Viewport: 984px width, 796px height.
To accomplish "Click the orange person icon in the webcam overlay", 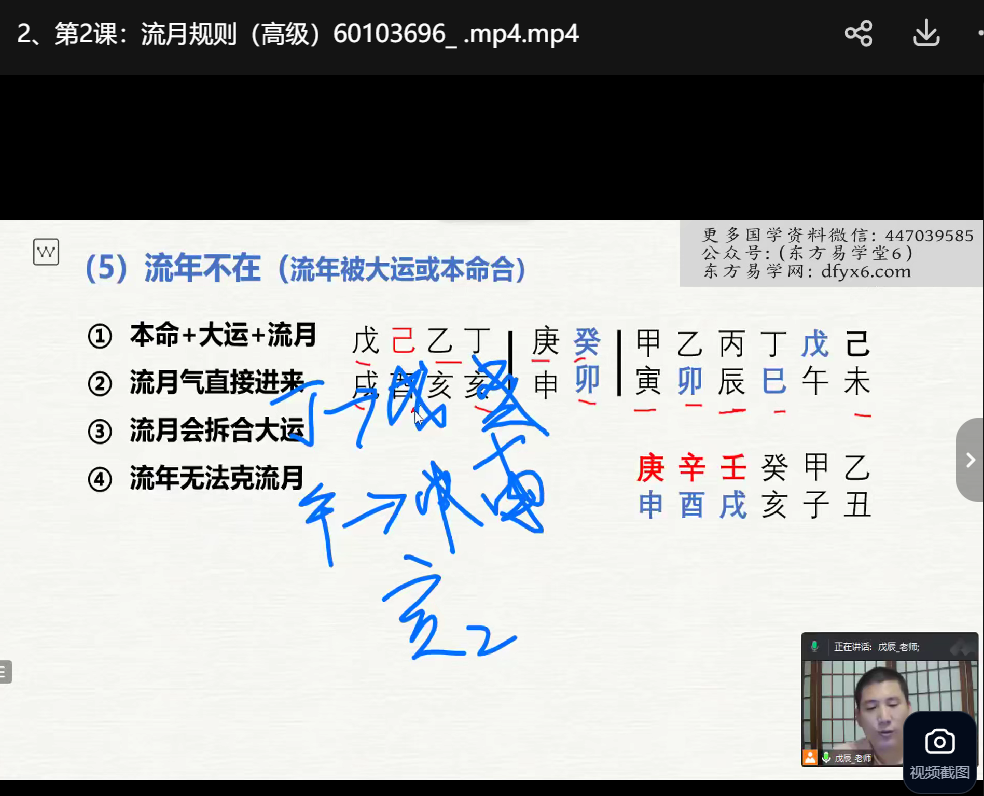I will 810,758.
